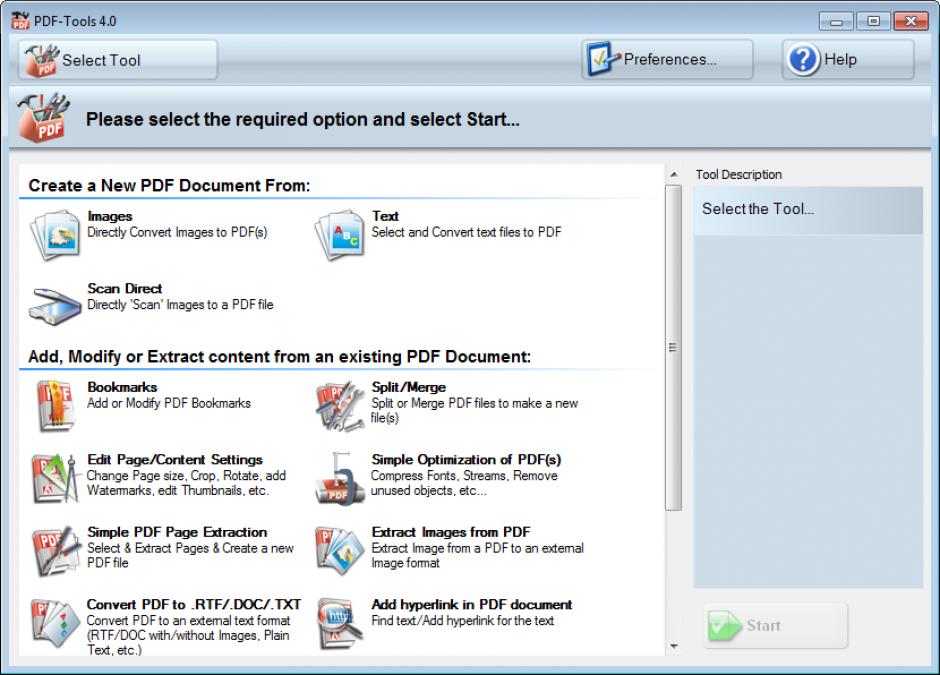940x675 pixels.
Task: Click the Start button
Action: [x=775, y=625]
